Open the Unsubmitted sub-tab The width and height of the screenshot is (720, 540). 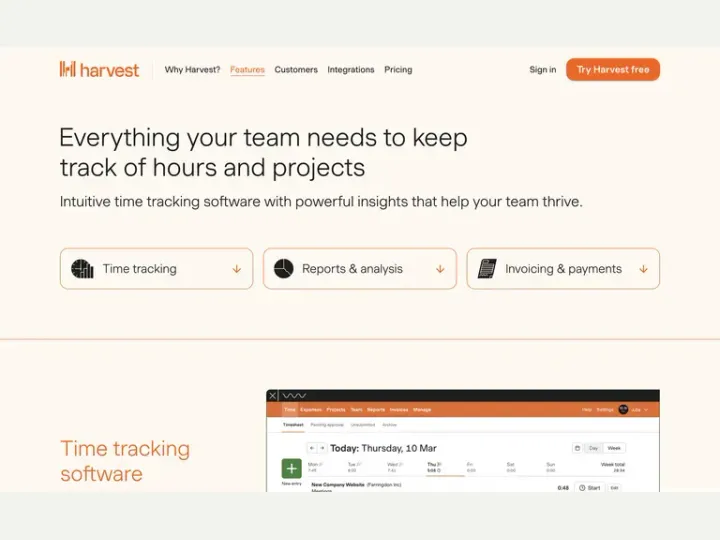(363, 425)
